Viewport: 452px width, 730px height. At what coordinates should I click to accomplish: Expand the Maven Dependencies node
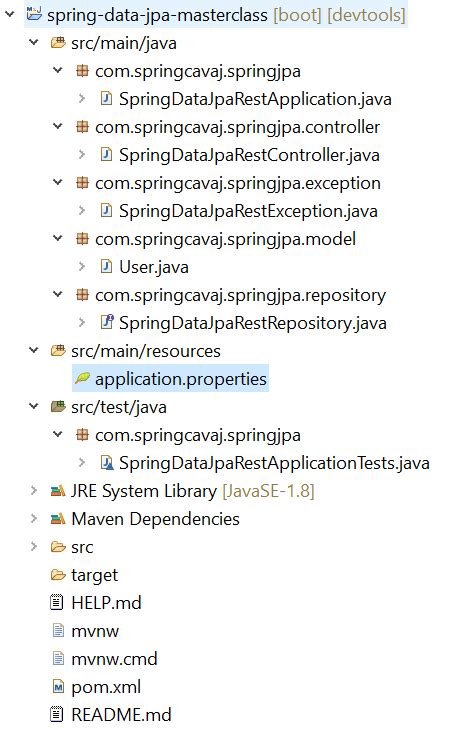pyautogui.click(x=34, y=518)
